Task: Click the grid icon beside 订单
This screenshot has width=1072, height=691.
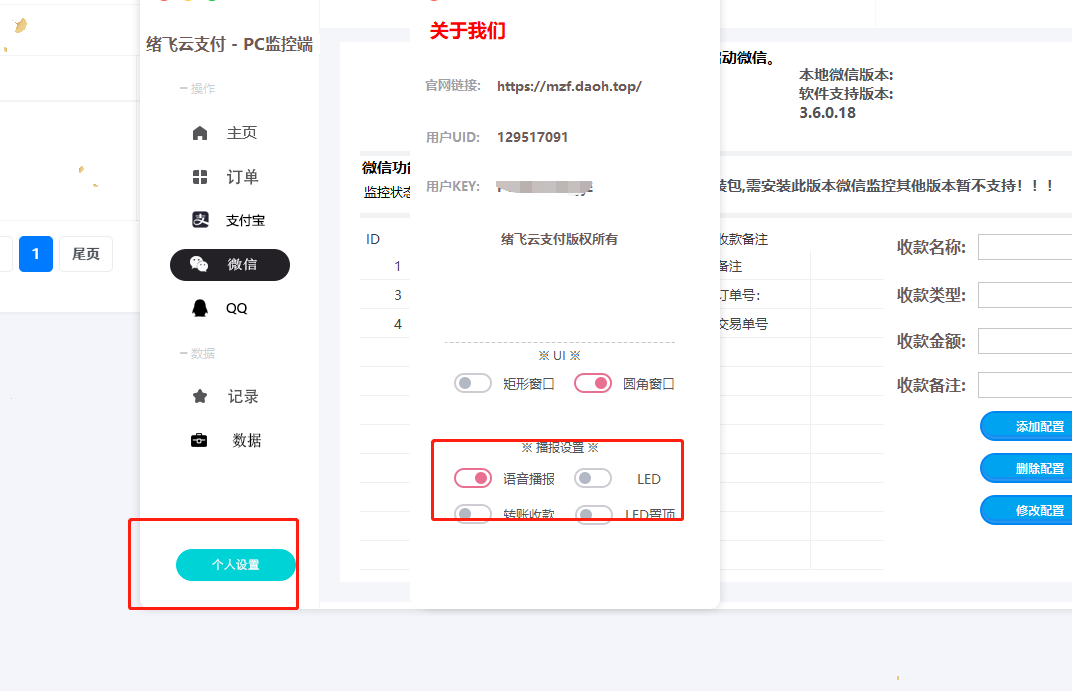Action: coord(200,177)
